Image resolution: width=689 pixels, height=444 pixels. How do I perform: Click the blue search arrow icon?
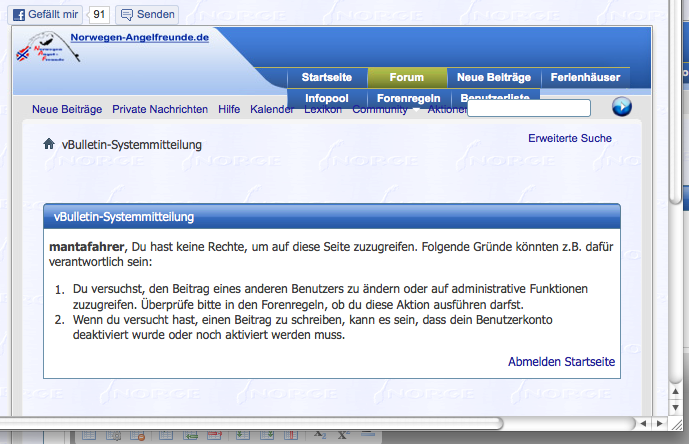click(x=621, y=107)
